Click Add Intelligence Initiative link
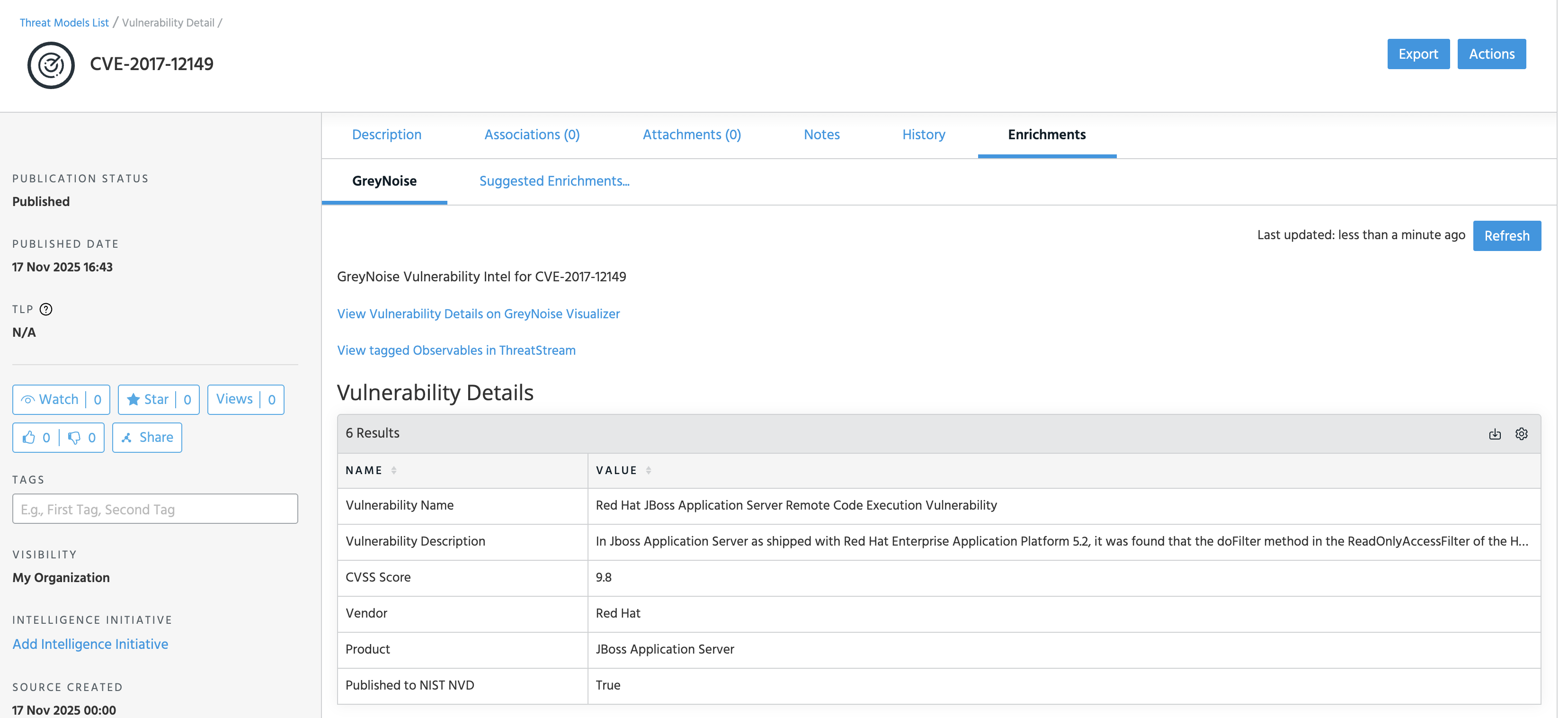 pos(90,644)
